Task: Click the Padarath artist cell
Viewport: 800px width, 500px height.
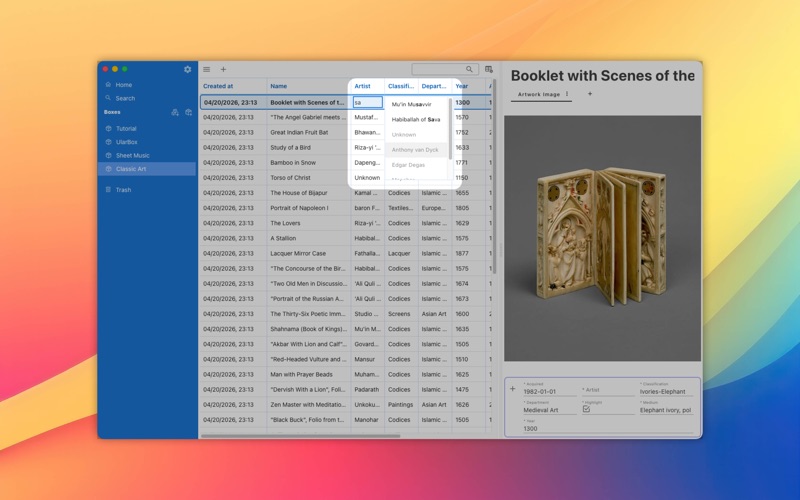Action: [368, 390]
